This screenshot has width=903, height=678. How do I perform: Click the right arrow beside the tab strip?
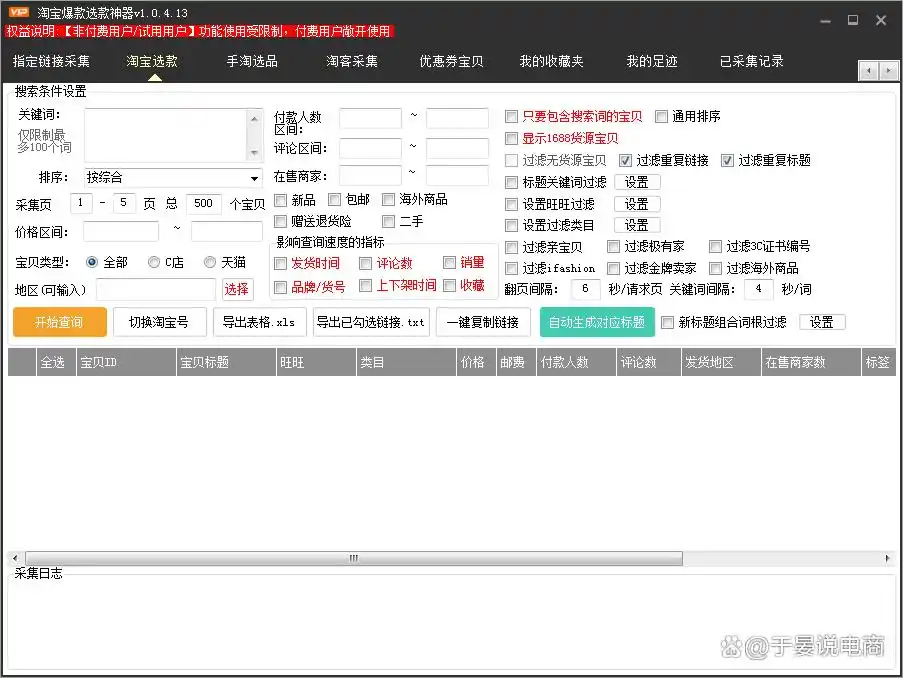pyautogui.click(x=888, y=71)
